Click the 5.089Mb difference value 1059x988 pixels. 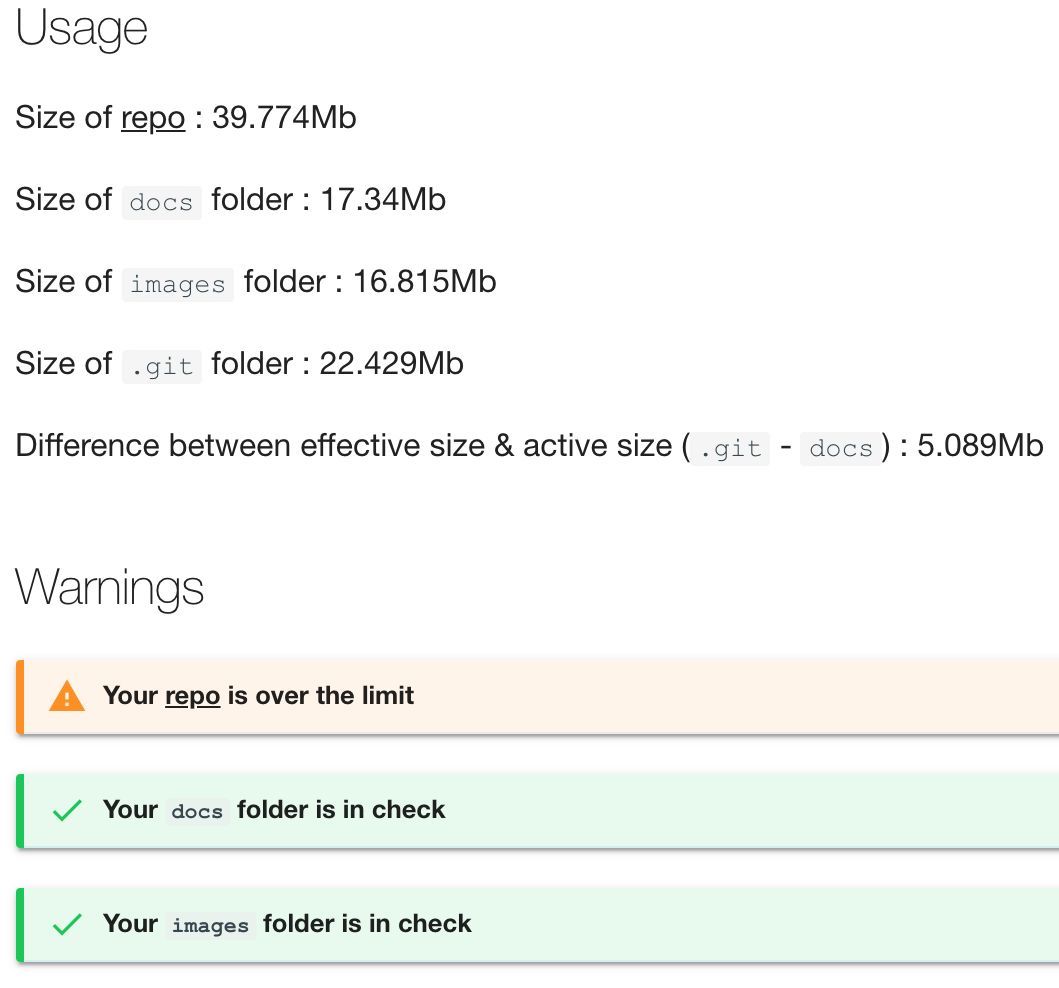pos(980,446)
